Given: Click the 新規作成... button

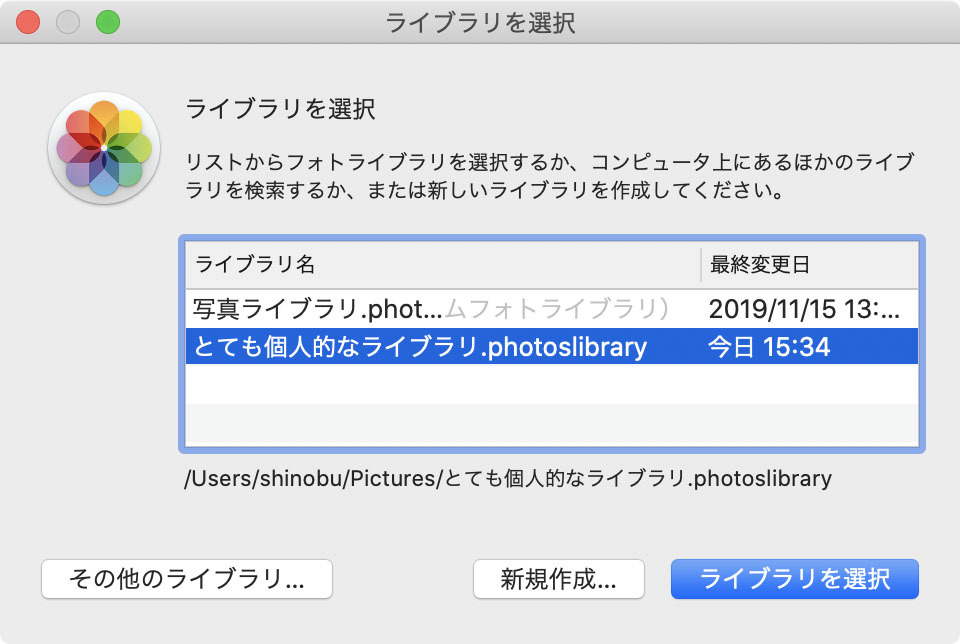Looking at the screenshot, I should click(558, 578).
